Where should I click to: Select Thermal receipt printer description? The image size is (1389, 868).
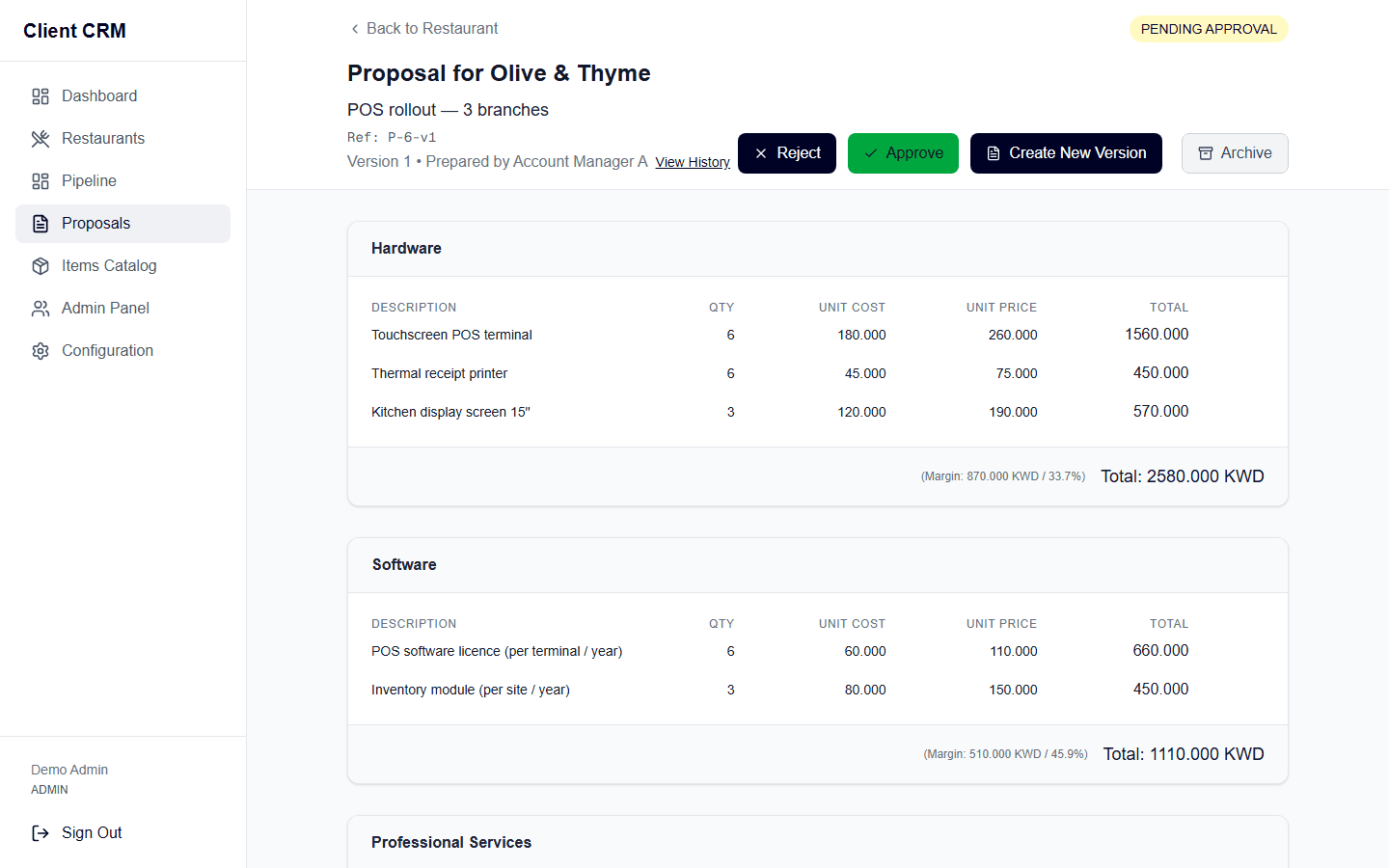(439, 373)
